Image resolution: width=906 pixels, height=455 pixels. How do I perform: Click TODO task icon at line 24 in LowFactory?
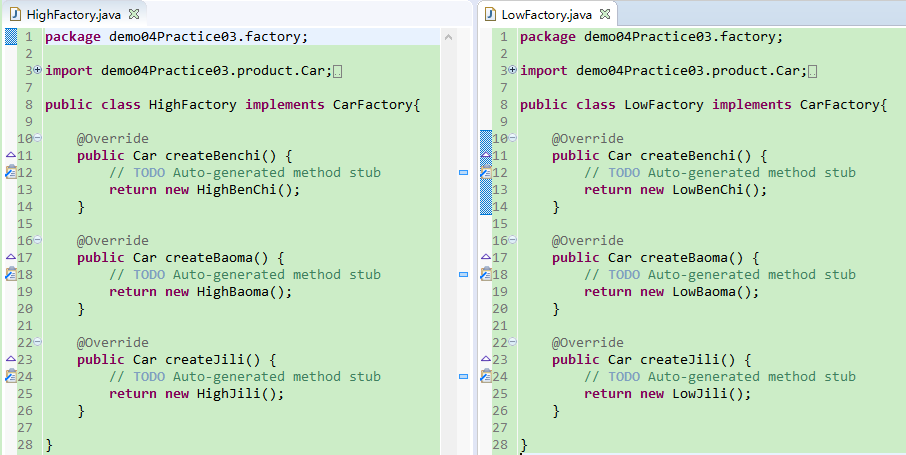(x=486, y=376)
